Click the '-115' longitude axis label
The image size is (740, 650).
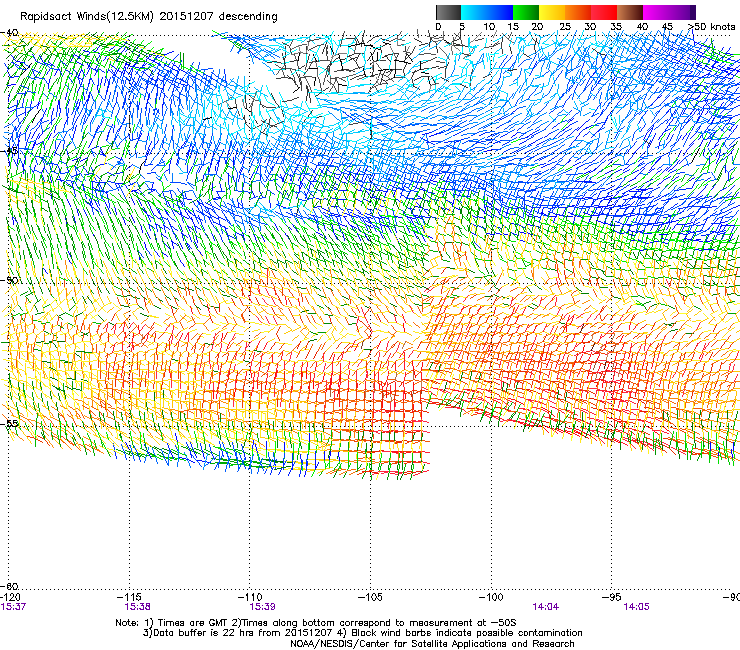tap(130, 597)
